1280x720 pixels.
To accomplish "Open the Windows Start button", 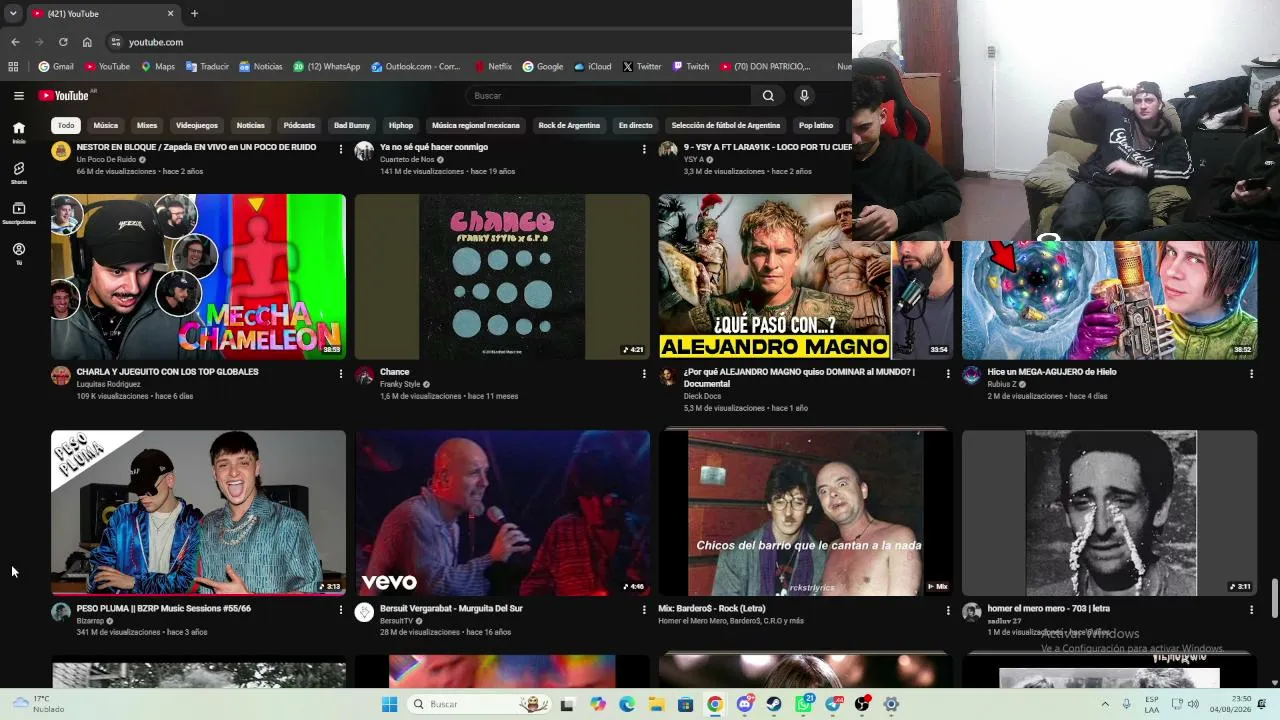I will pyautogui.click(x=389, y=704).
